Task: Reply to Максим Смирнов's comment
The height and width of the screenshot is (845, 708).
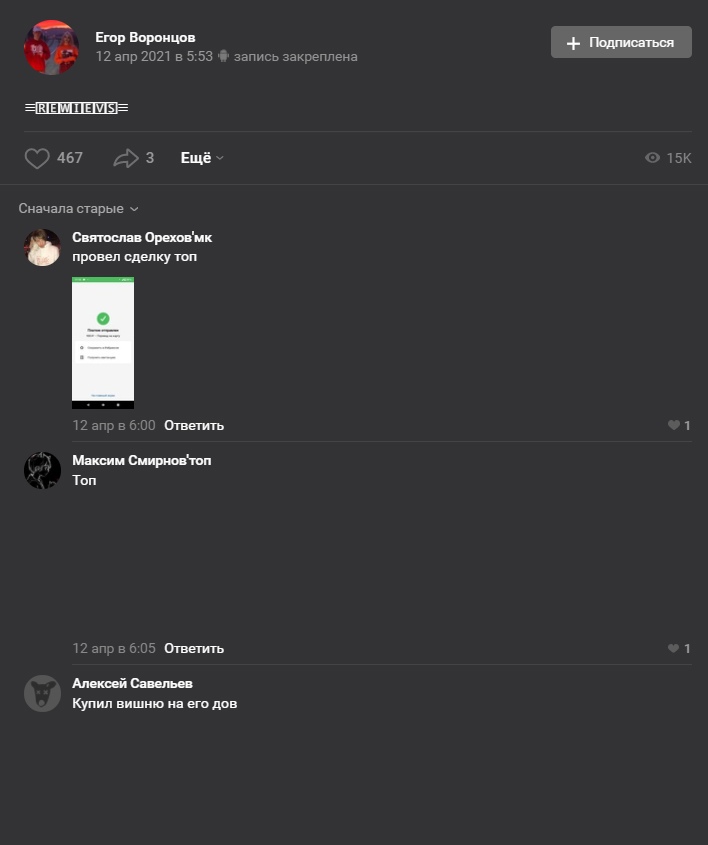Action: pos(194,648)
